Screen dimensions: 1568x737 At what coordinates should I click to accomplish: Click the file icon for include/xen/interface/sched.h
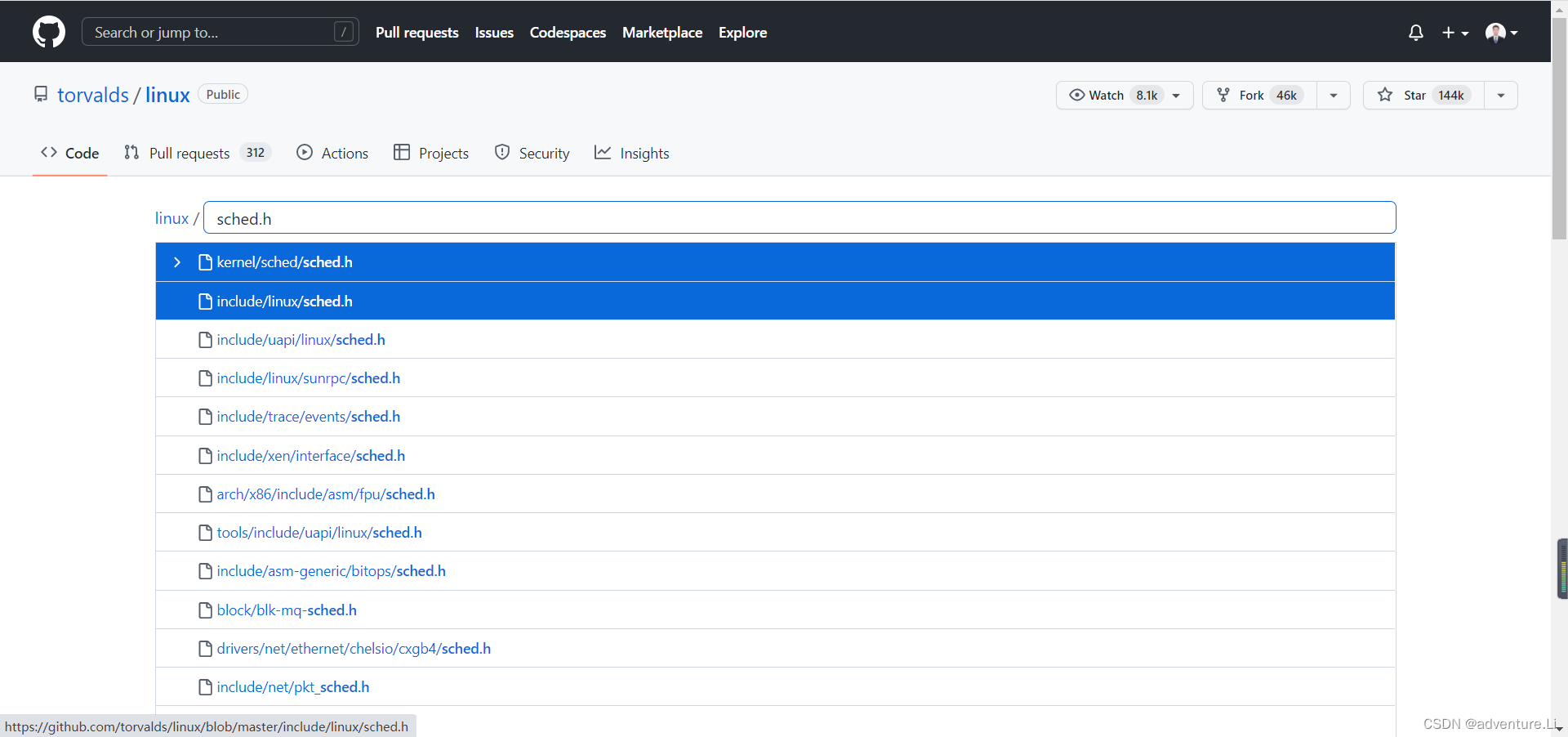click(x=205, y=456)
